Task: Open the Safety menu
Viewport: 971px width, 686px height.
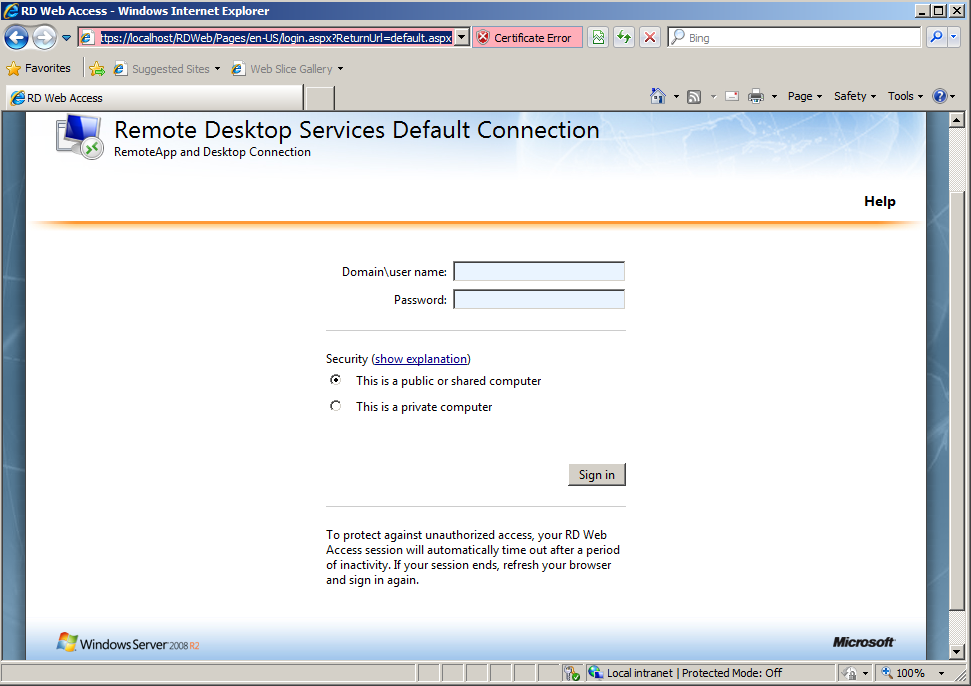Action: click(x=855, y=96)
